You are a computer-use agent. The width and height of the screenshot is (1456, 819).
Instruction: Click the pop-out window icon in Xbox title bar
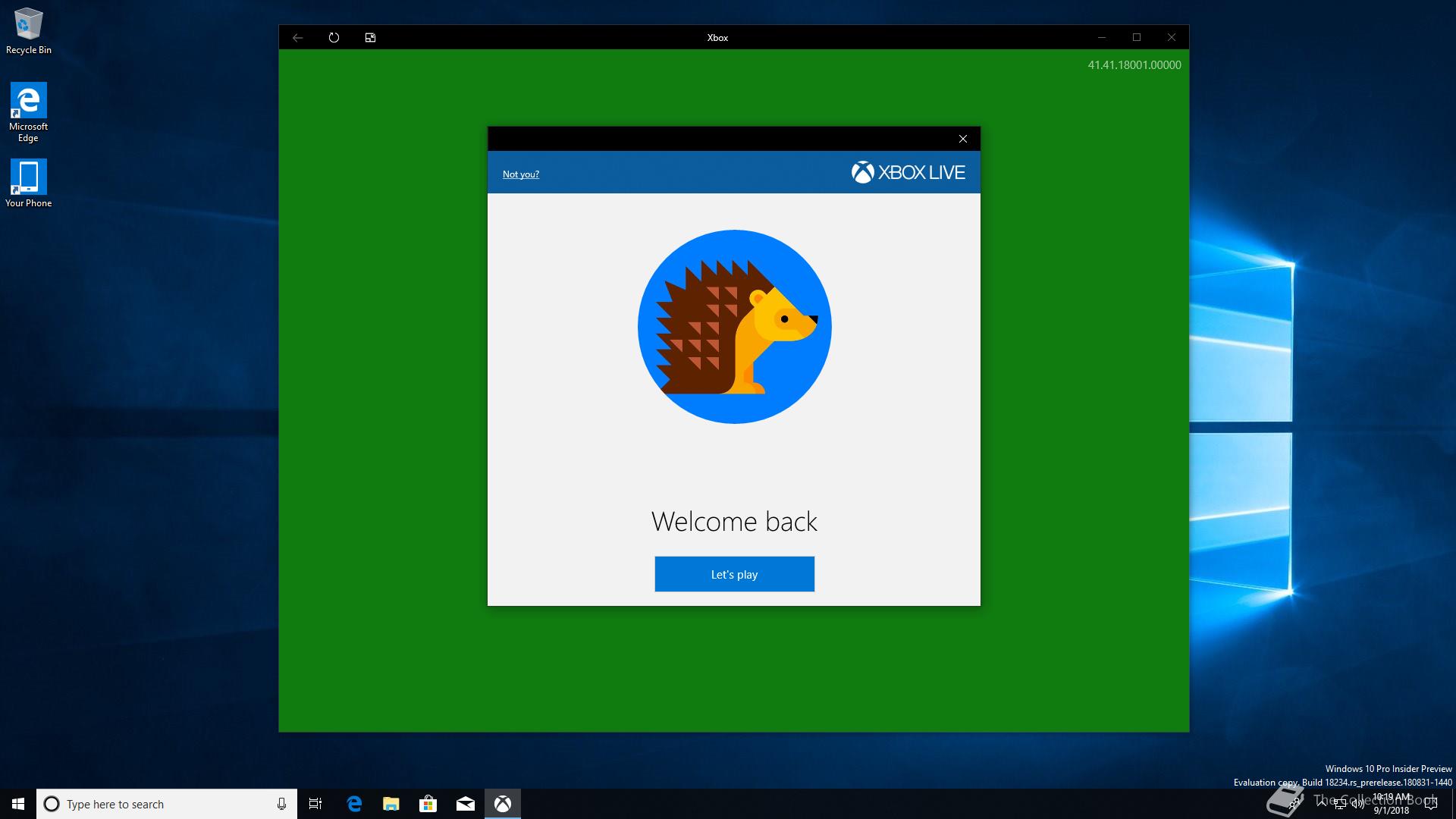coord(370,37)
